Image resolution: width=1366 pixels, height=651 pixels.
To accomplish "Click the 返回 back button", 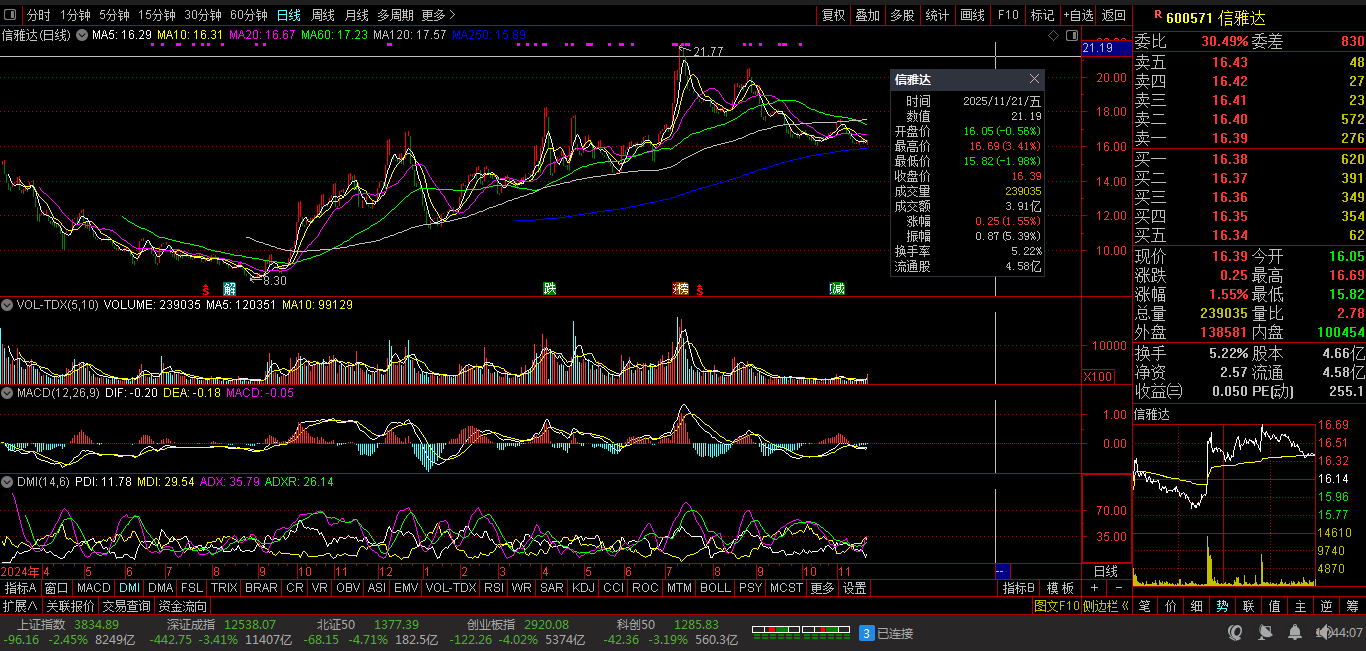I will click(x=1113, y=15).
